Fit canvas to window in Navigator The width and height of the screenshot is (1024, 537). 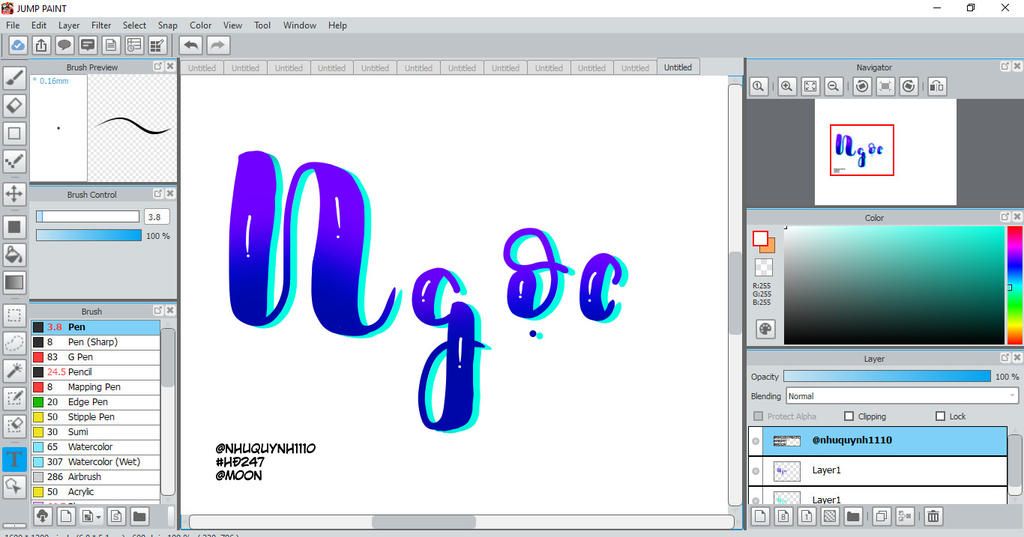tap(810, 86)
